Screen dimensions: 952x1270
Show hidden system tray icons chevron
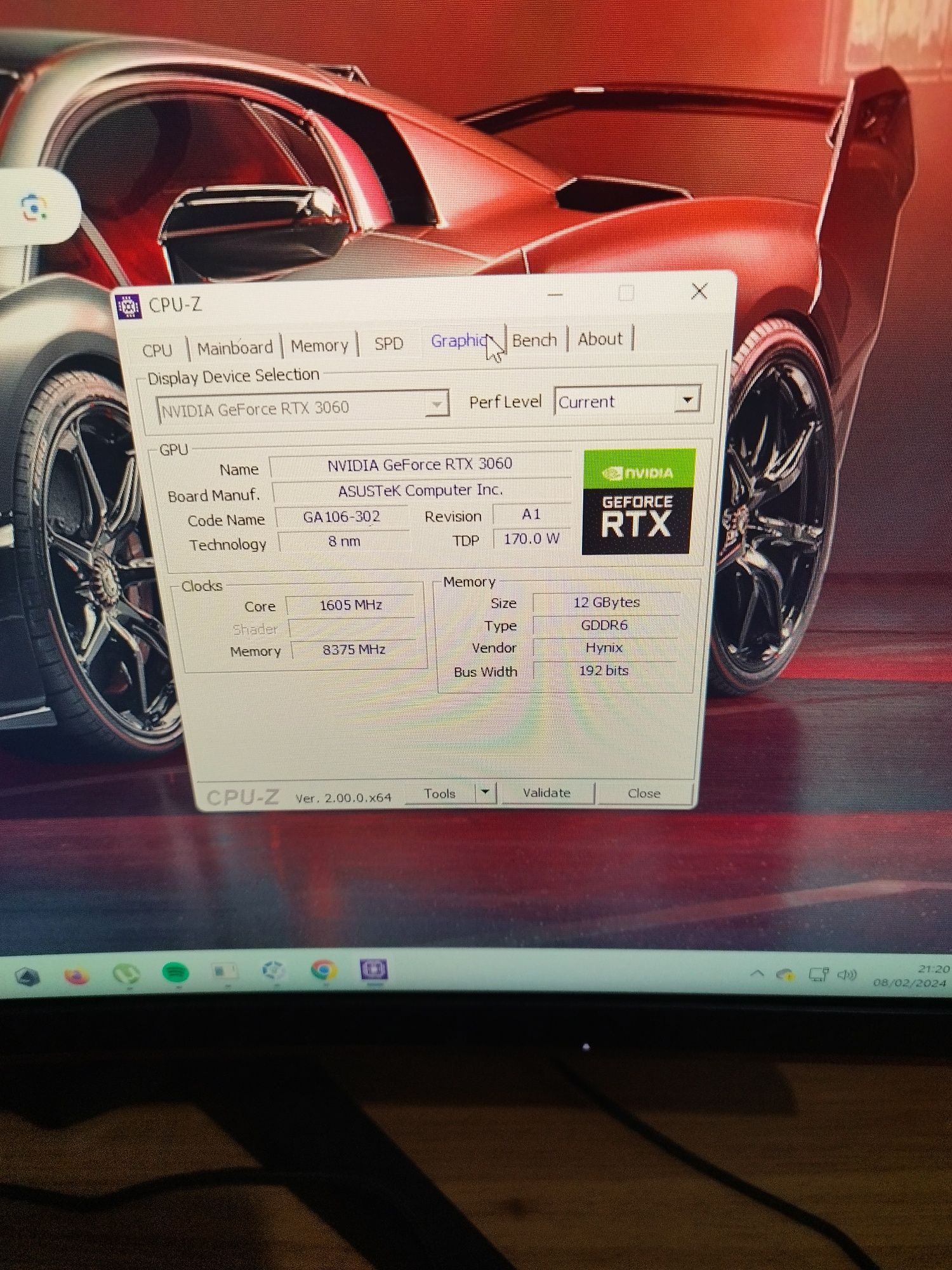757,973
